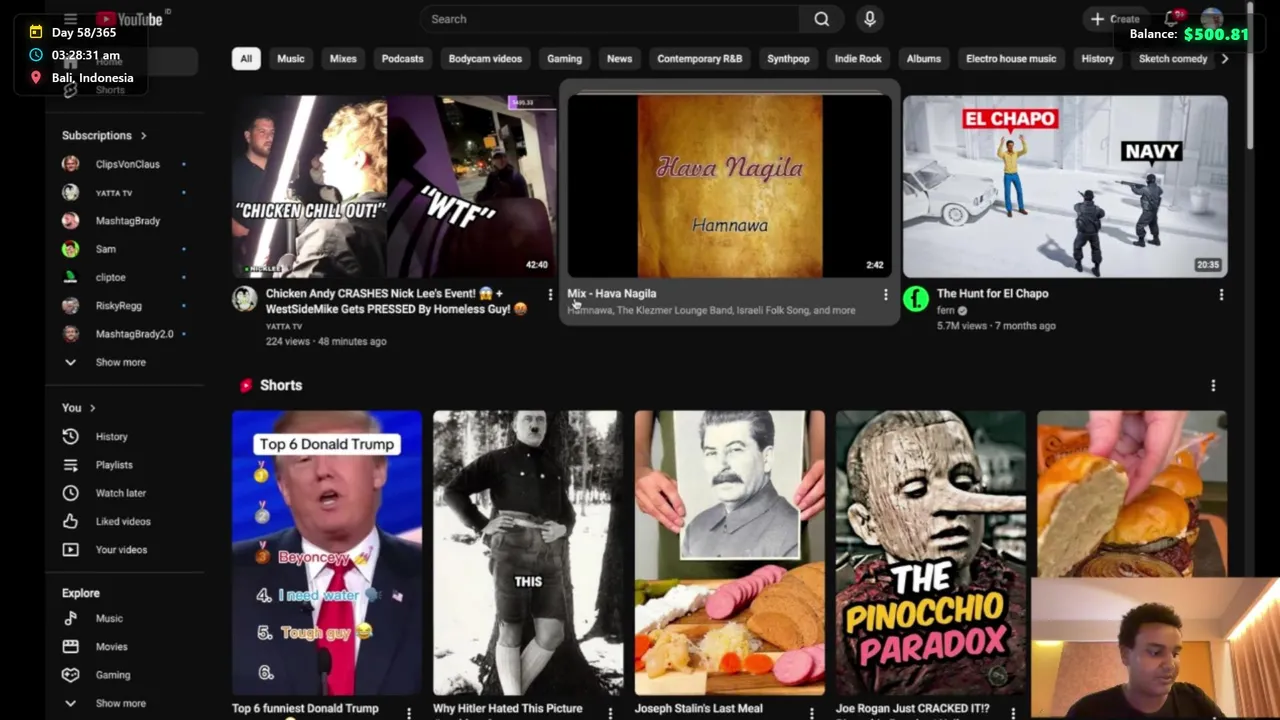Image resolution: width=1280 pixels, height=720 pixels.
Task: Open the notifications bell
Action: pos(1172,19)
